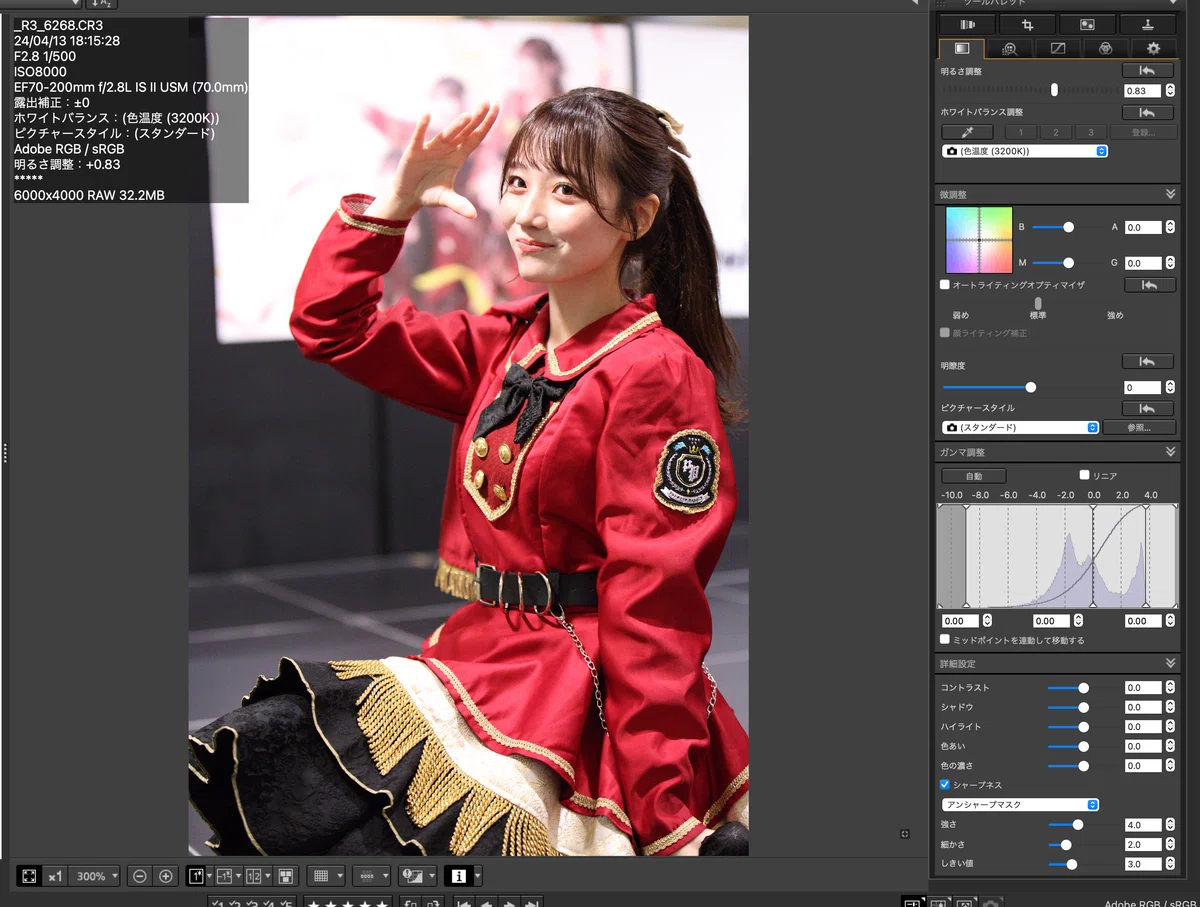Click the zoom in plus icon
This screenshot has height=907, width=1200.
(166, 876)
